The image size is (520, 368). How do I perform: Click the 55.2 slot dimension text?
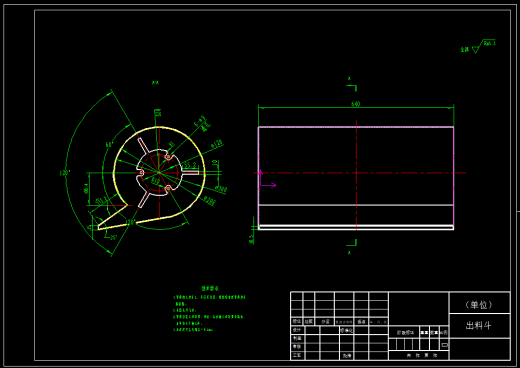(190, 165)
